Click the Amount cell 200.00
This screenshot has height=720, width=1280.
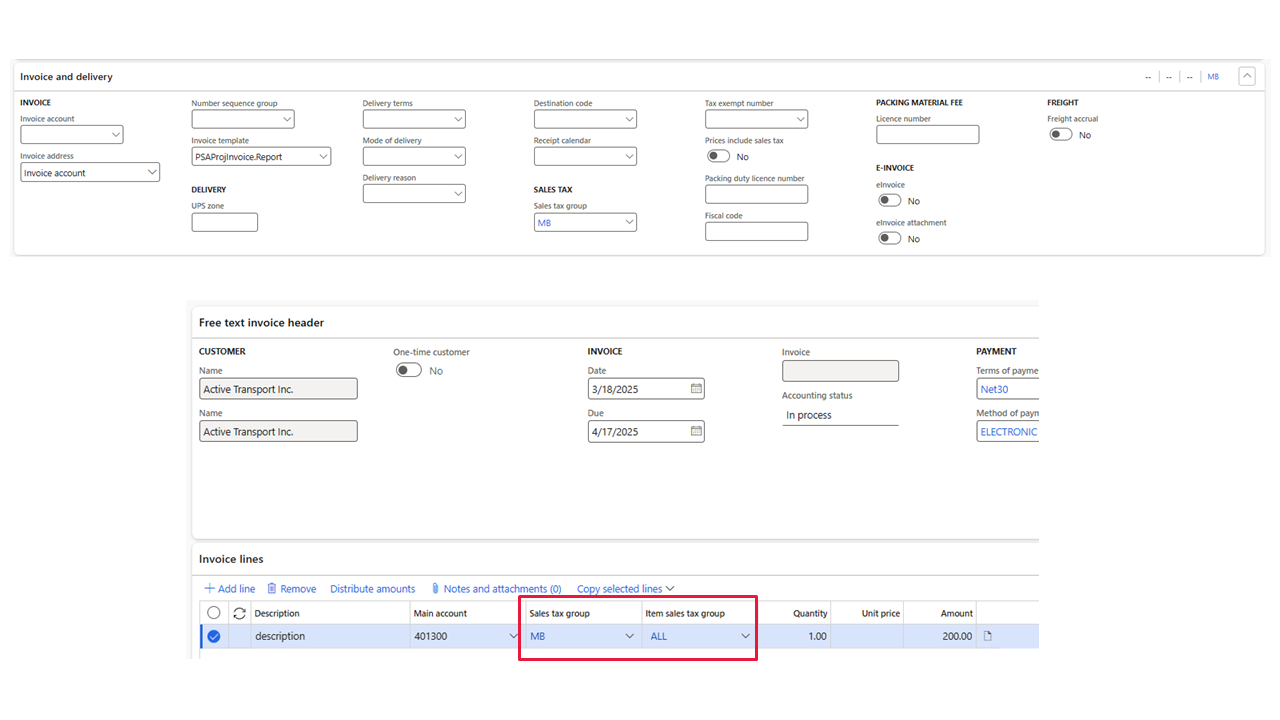pyautogui.click(x=940, y=636)
